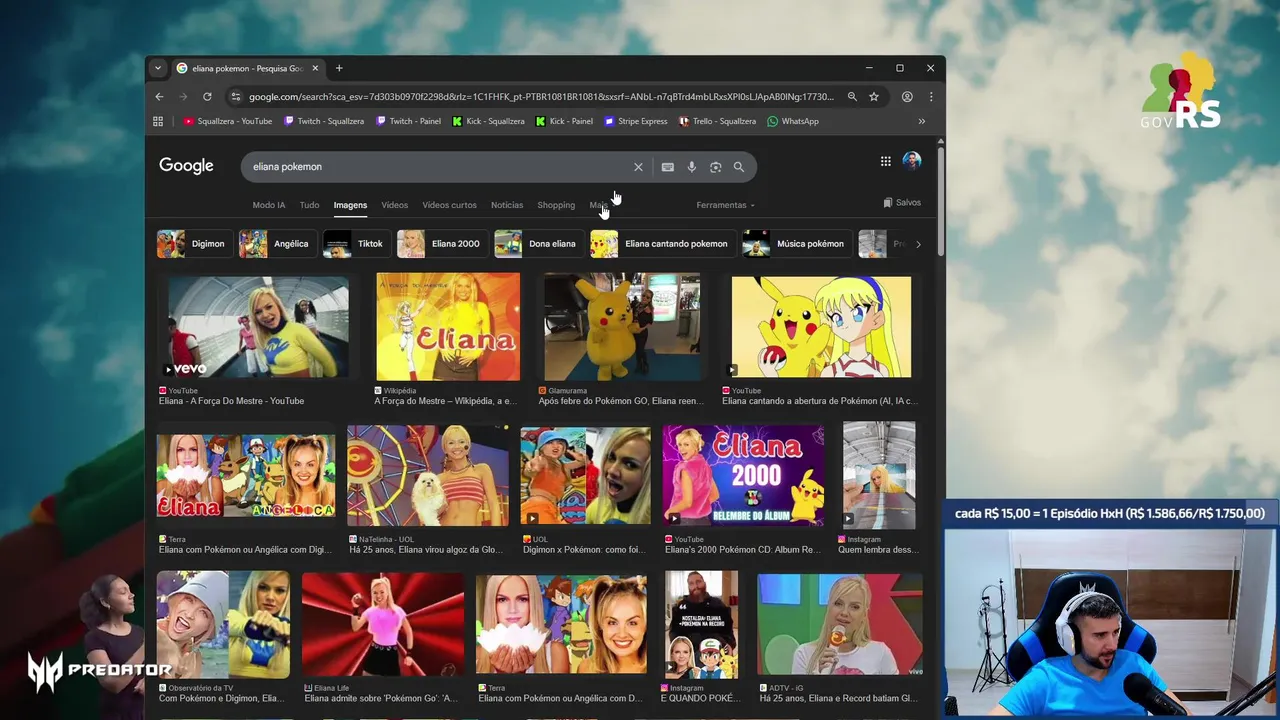
Task: Open the Kick - Squallzera bookmark
Action: [x=488, y=121]
